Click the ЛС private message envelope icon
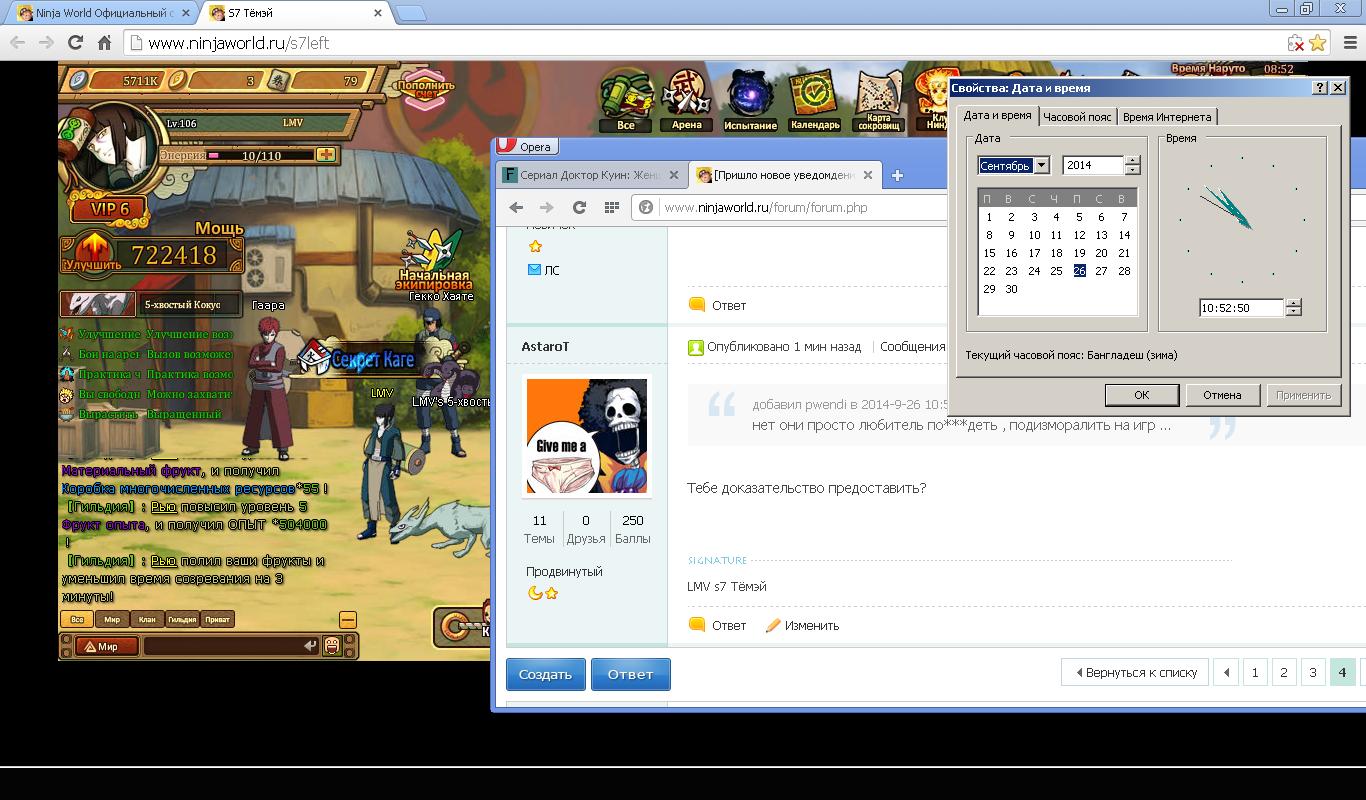Screen dimensions: 1366x800 (x=534, y=270)
